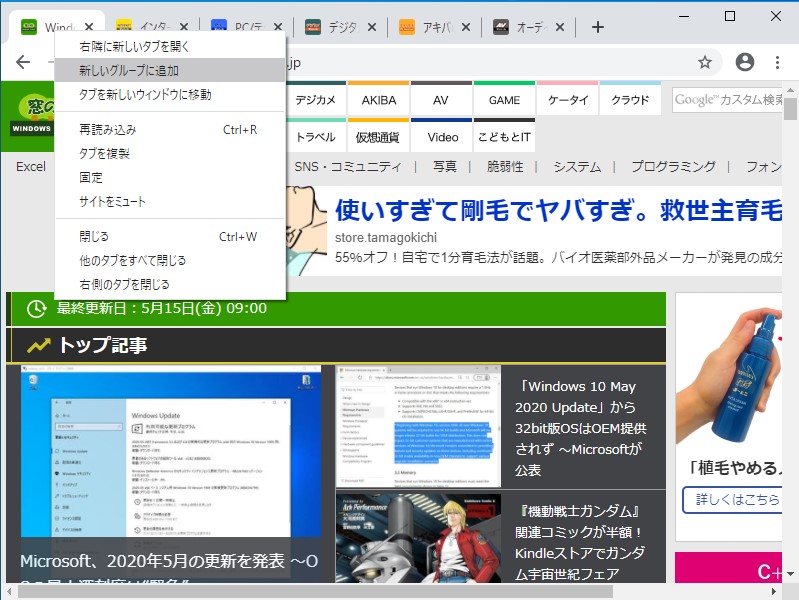The image size is (799, 600).
Task: Choose サイトをミュート menu item
Action: point(170,201)
